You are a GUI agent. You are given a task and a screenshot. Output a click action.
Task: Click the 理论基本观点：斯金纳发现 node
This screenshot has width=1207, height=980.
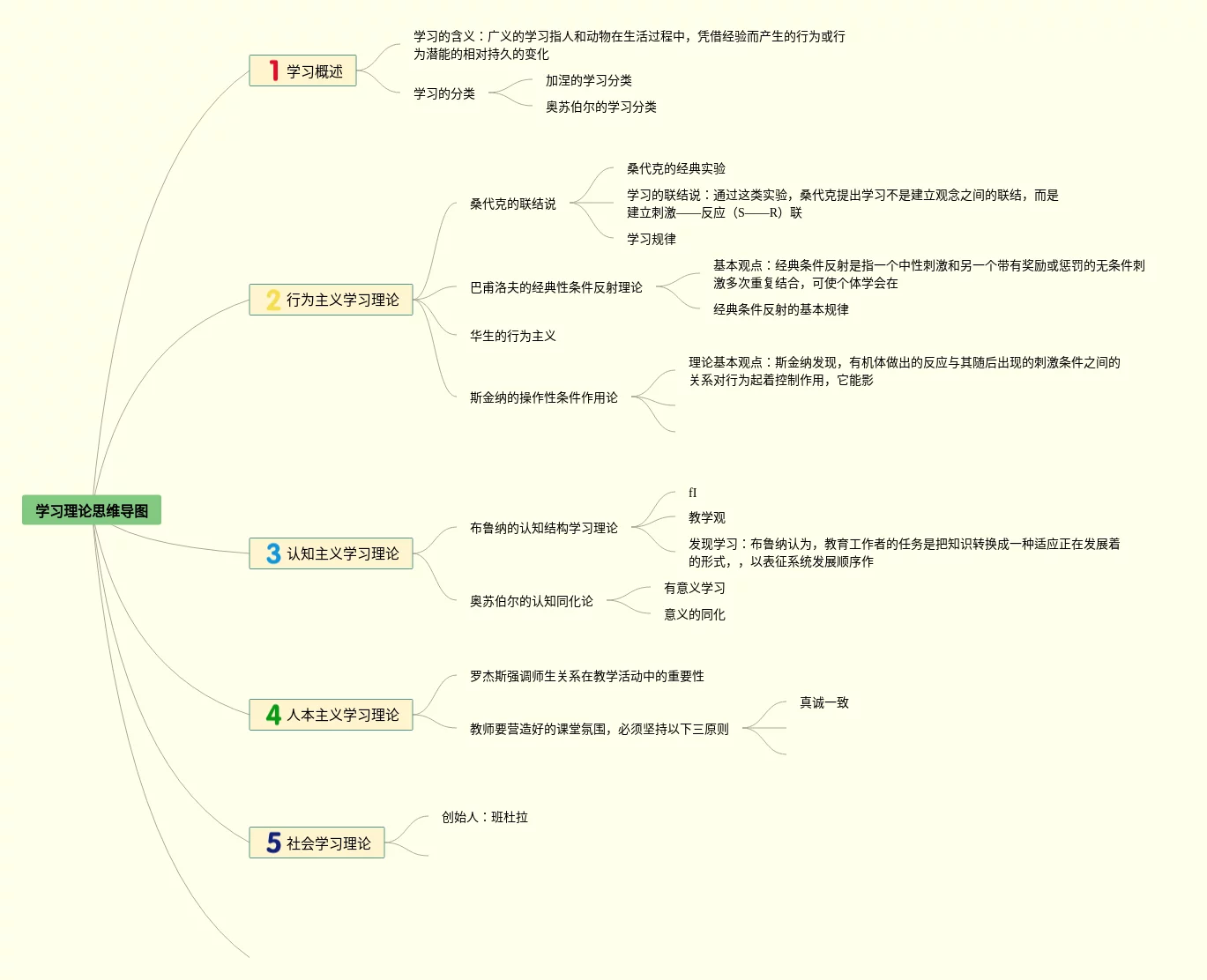[904, 371]
